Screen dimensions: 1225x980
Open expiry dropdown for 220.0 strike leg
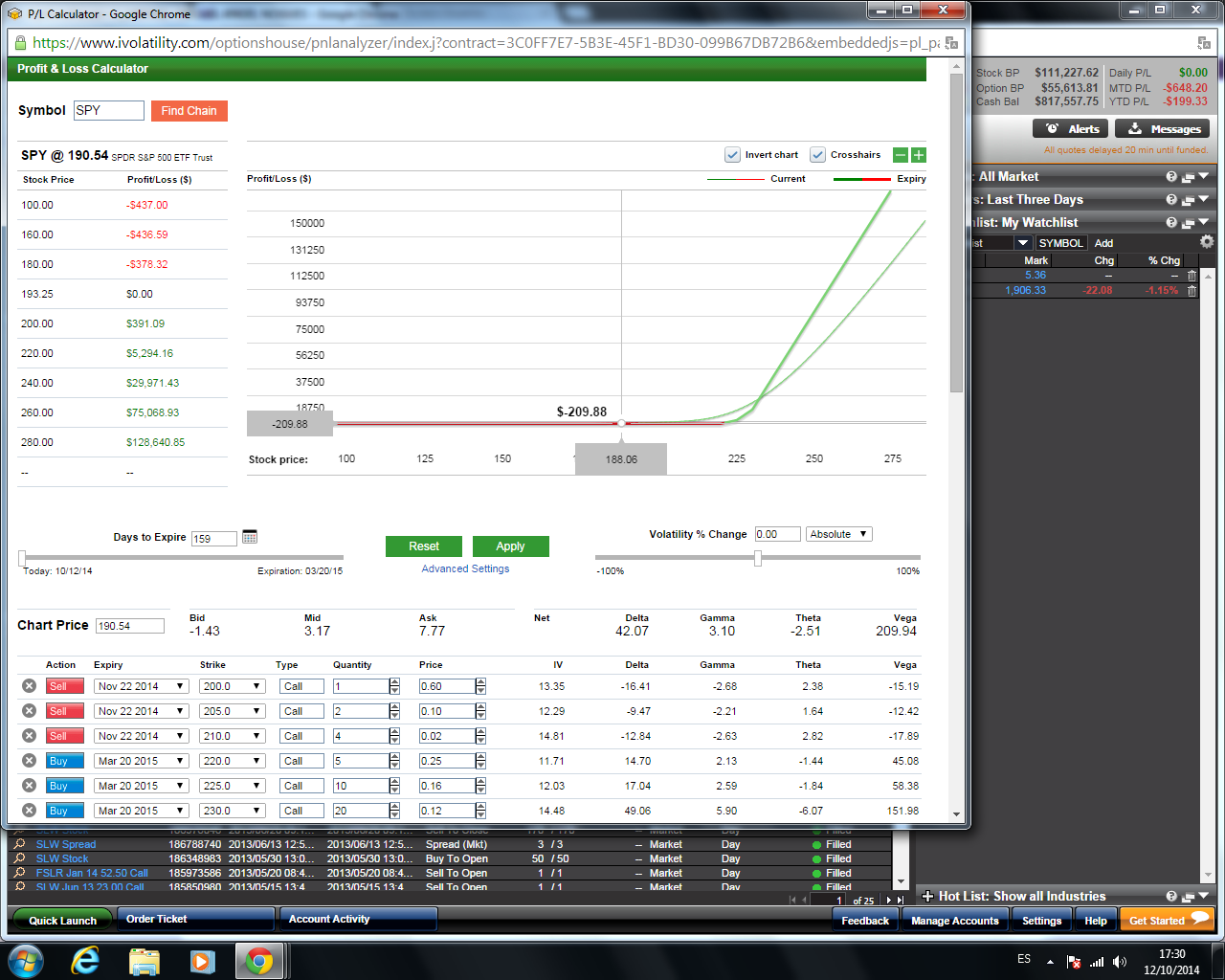[142, 761]
